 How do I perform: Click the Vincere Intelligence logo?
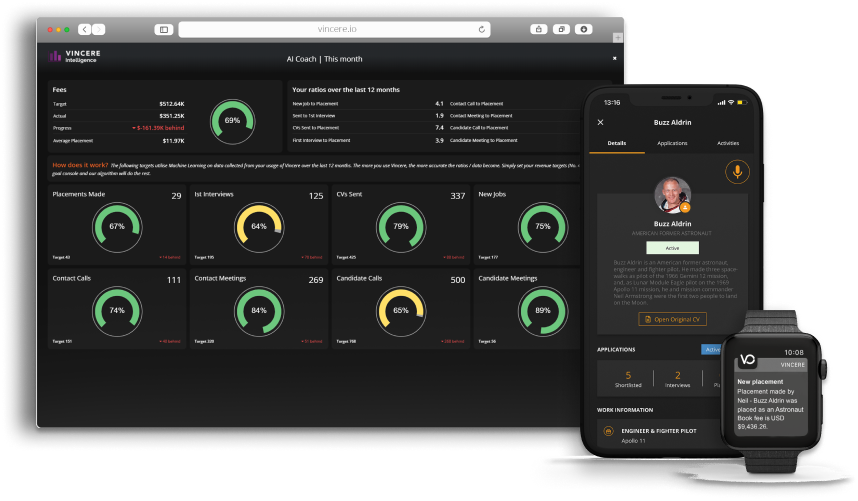(x=75, y=57)
